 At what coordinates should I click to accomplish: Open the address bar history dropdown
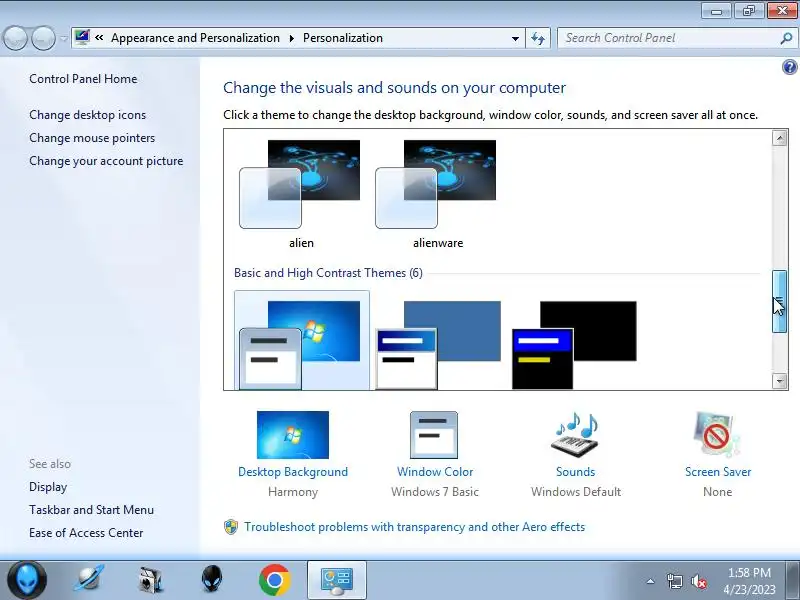click(x=515, y=38)
